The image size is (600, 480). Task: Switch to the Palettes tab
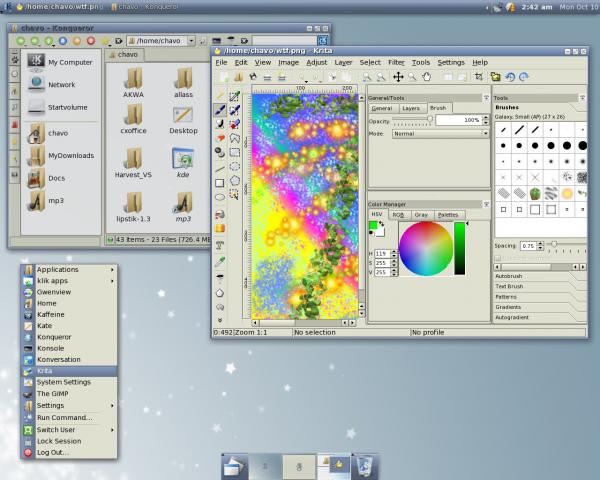tap(448, 215)
